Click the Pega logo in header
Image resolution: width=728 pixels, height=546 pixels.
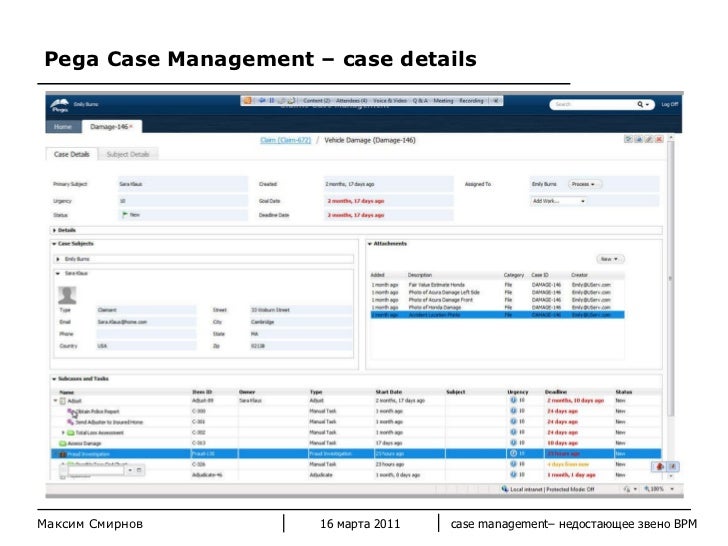pos(59,106)
